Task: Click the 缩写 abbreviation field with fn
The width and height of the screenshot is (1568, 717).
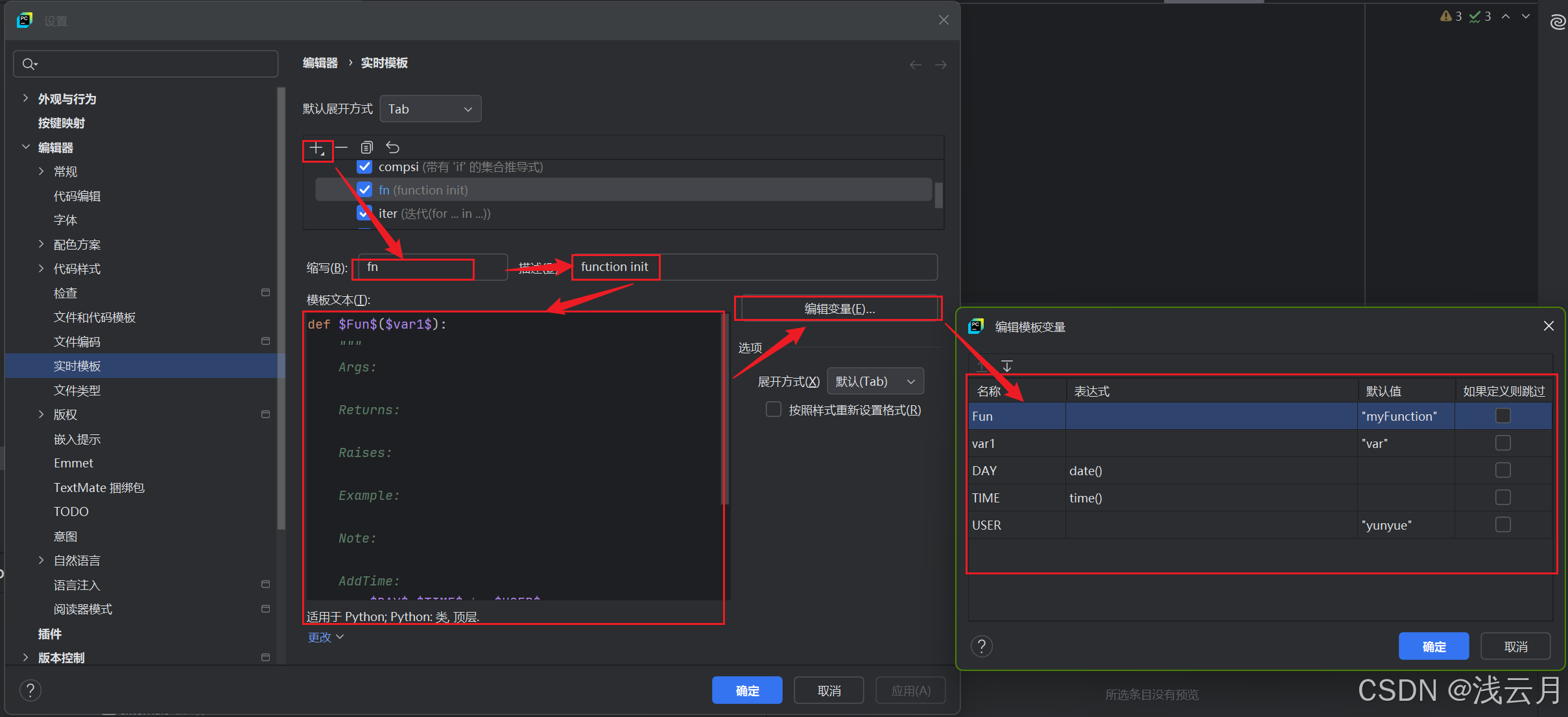Action: 433,267
